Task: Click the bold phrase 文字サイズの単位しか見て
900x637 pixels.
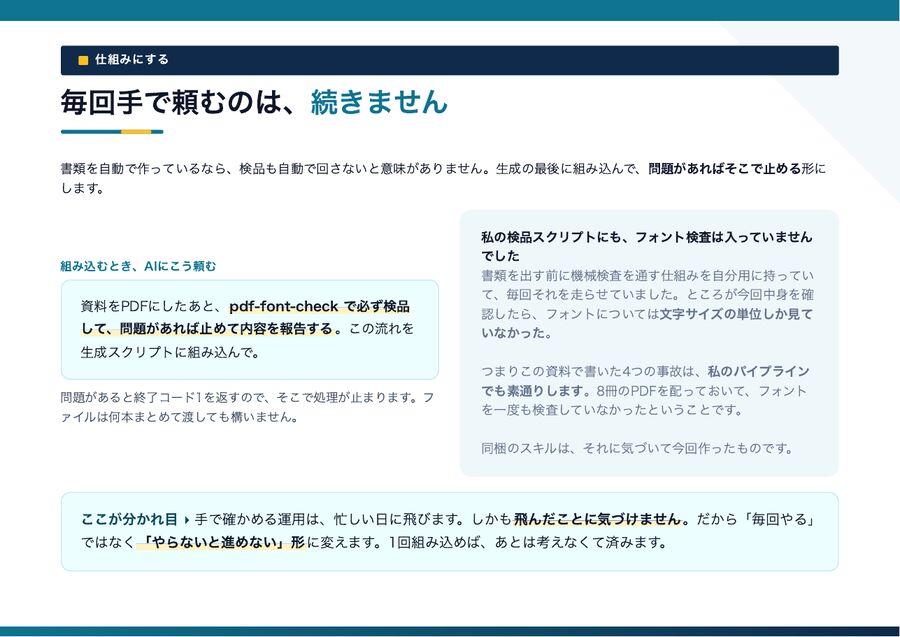Action: click(736, 314)
